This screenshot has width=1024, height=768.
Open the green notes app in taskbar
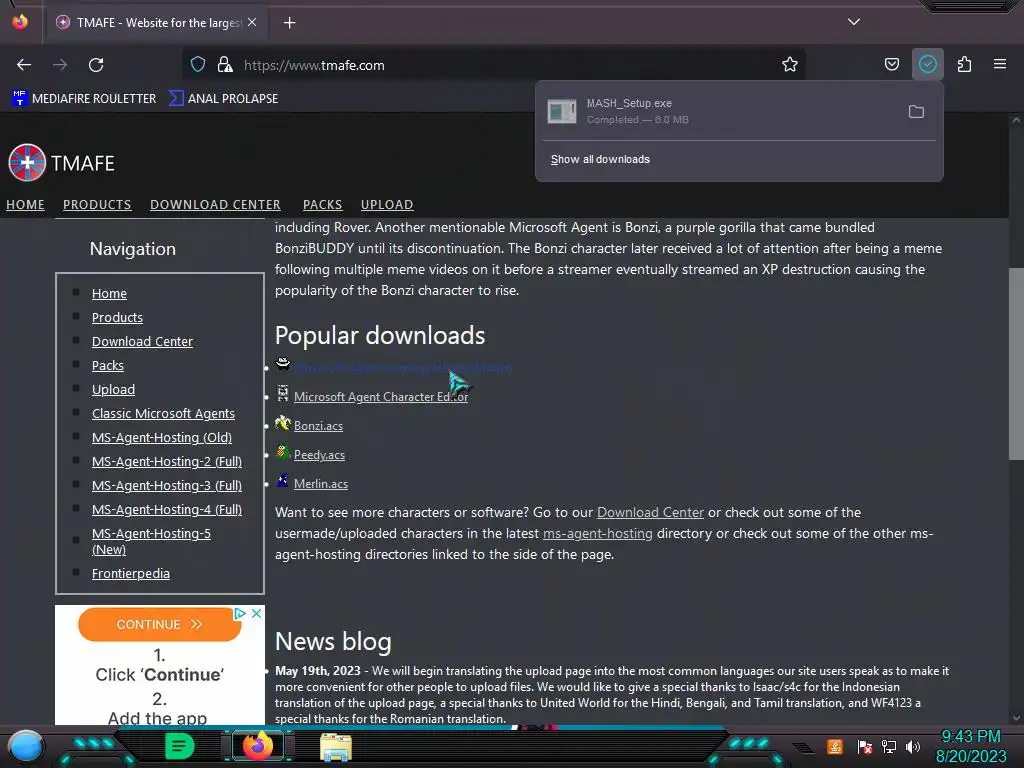[179, 746]
